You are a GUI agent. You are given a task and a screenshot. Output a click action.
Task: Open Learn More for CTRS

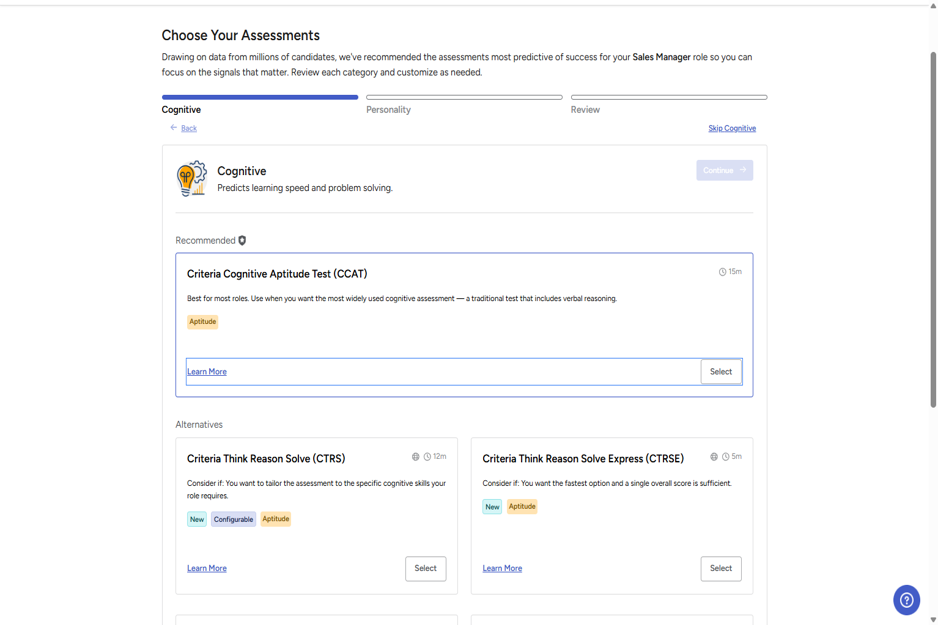click(x=207, y=568)
